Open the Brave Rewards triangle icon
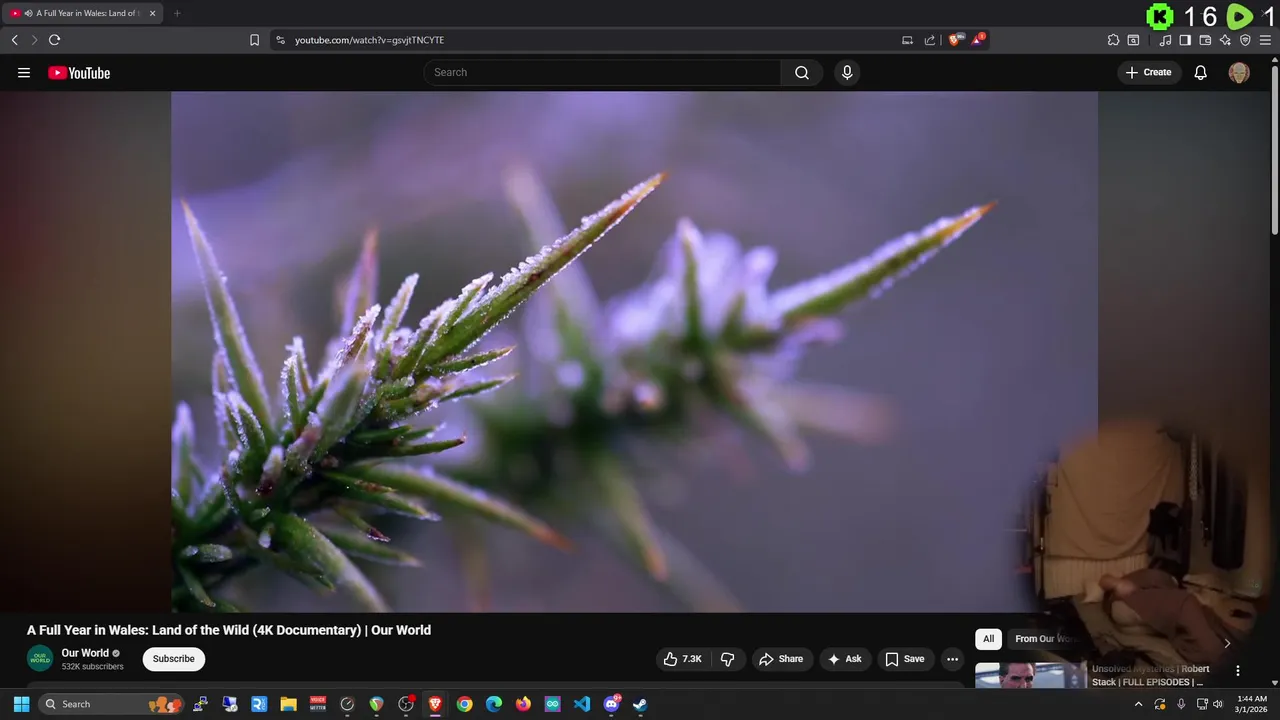Image resolution: width=1280 pixels, height=720 pixels. pos(978,40)
